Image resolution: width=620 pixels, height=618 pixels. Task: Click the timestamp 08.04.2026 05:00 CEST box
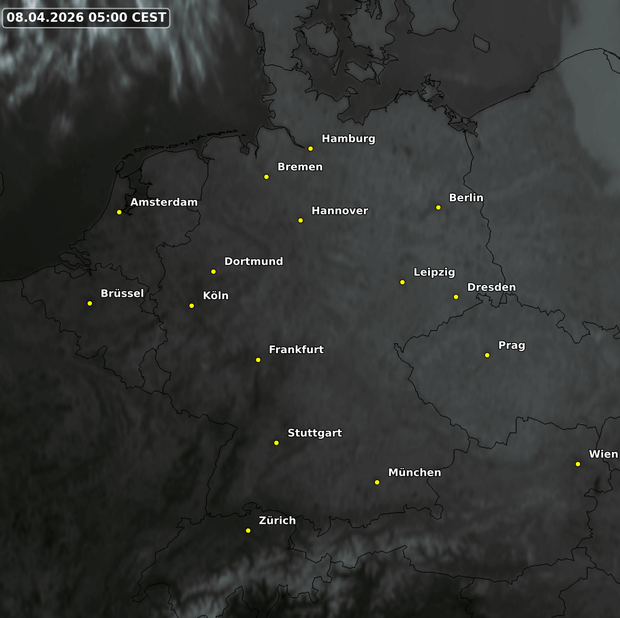point(86,18)
